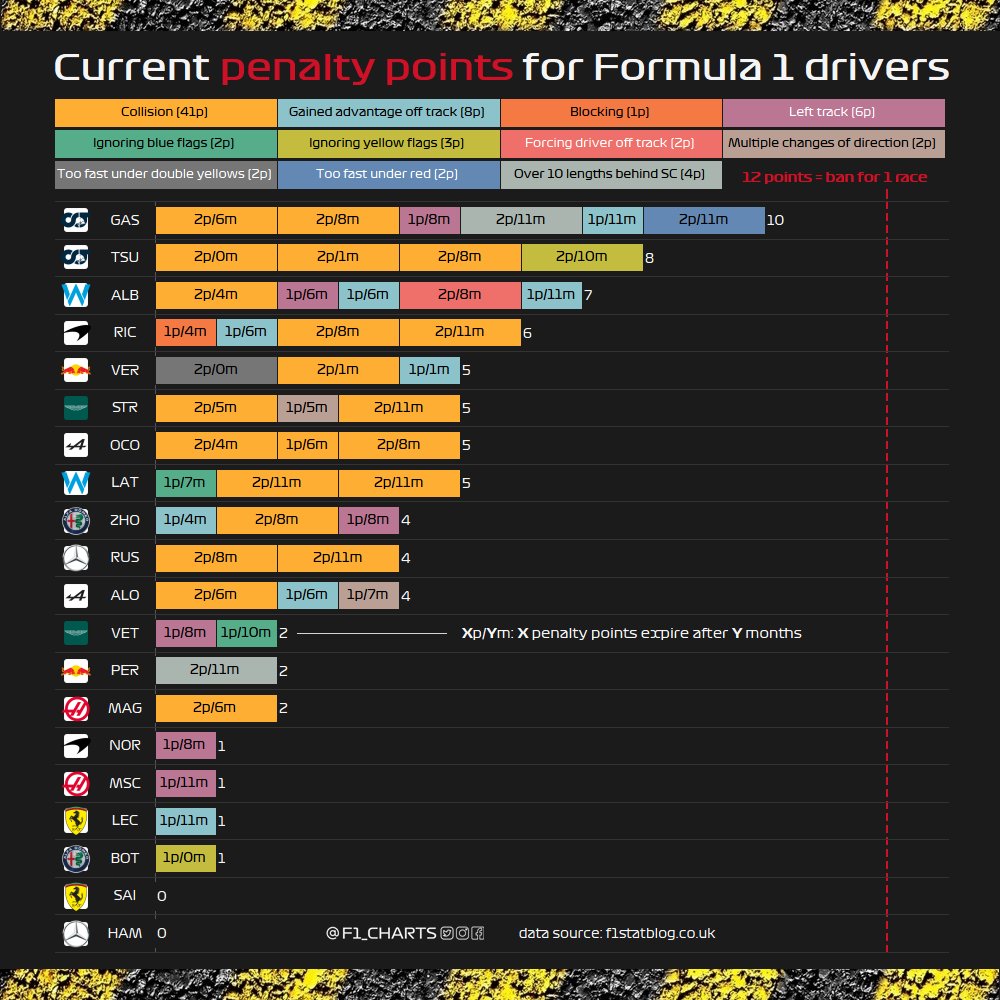This screenshot has height=1000, width=1000.
Task: Click the Twitter icon beside @F1_CHARTS
Action: point(447,933)
